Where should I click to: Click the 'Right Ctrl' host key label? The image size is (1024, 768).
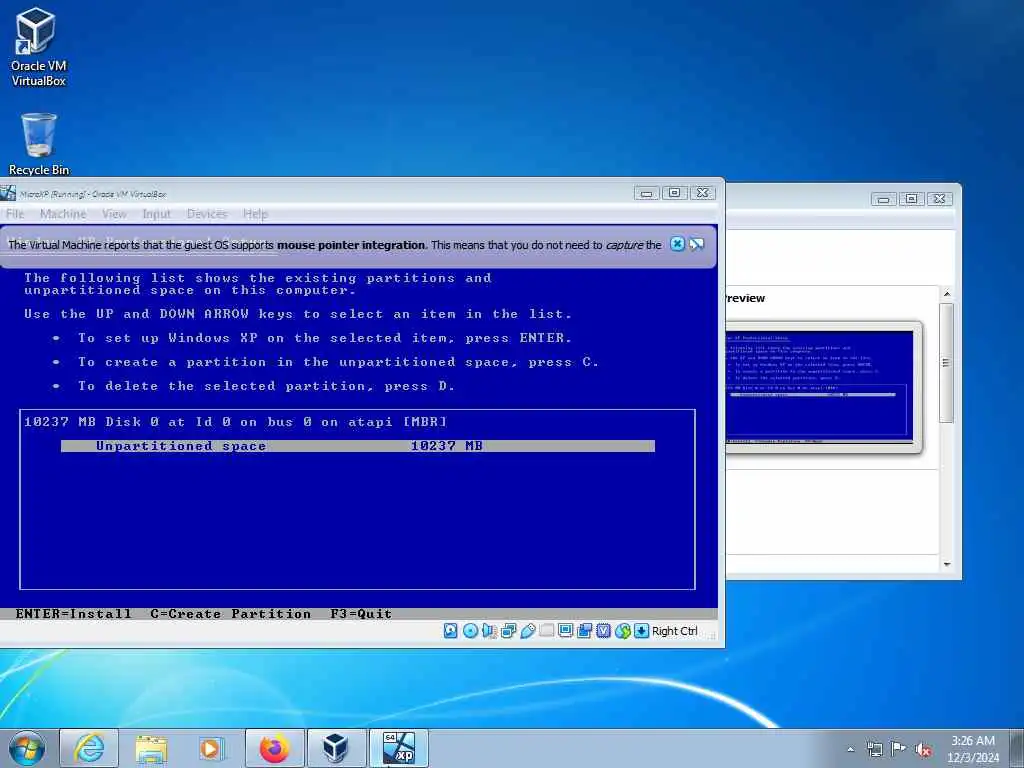675,631
